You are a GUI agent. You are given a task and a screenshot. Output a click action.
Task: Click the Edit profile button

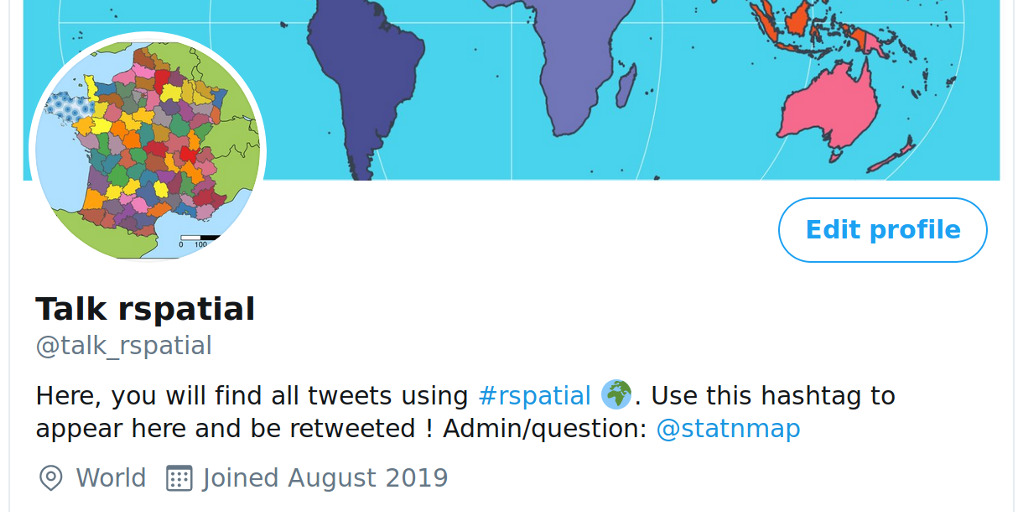tap(882, 230)
